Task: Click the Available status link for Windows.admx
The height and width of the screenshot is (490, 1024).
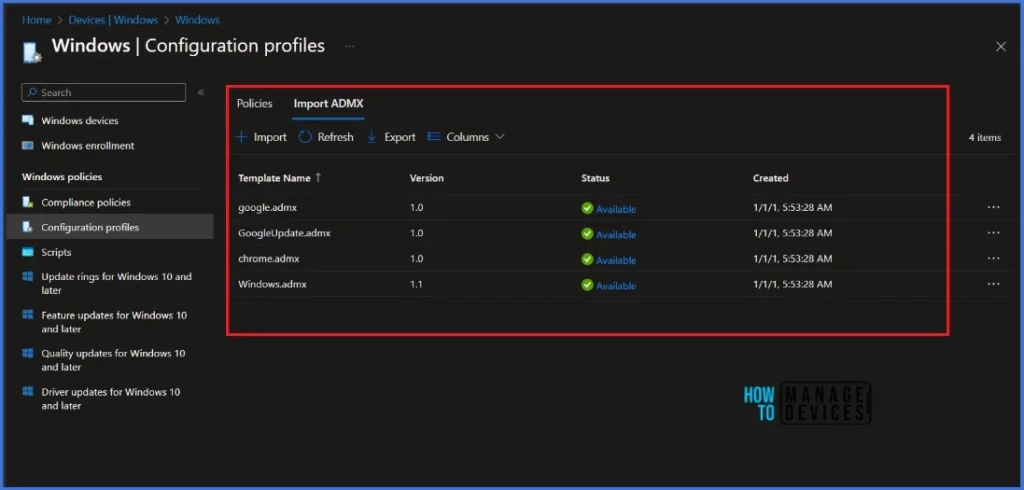Action: (x=616, y=286)
